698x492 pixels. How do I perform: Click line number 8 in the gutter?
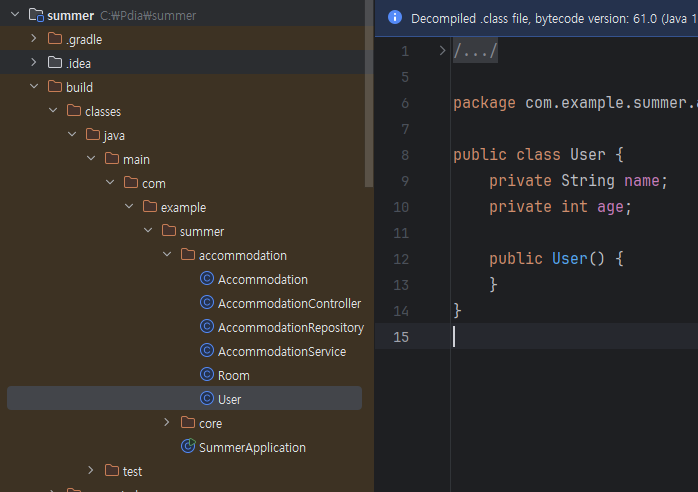405,155
